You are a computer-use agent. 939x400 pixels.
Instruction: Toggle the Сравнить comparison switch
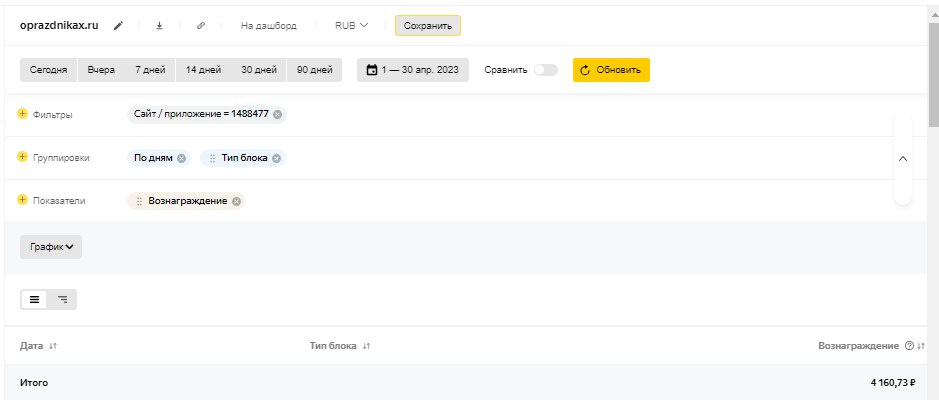(x=546, y=70)
